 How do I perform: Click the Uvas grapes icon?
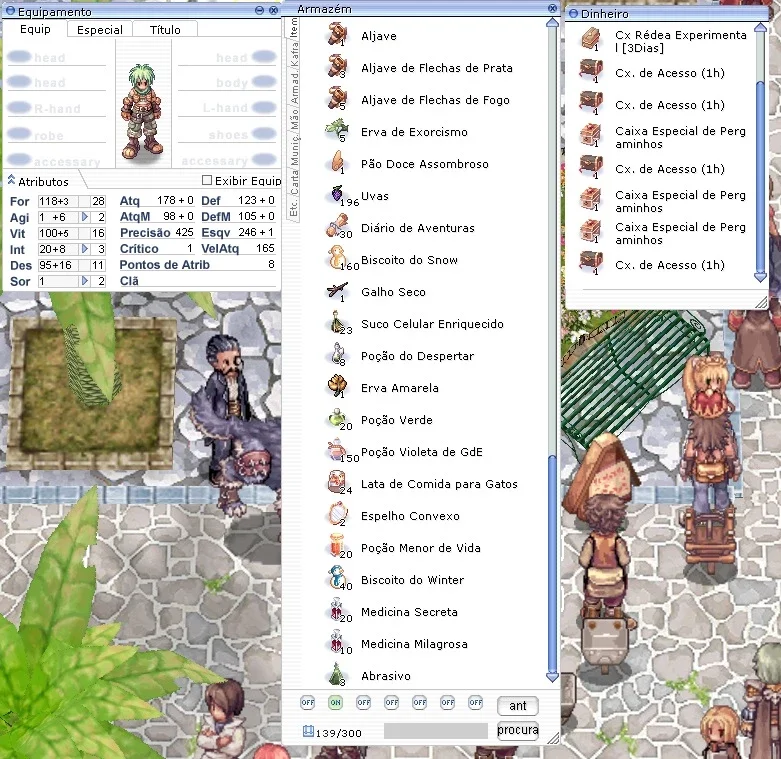(337, 194)
